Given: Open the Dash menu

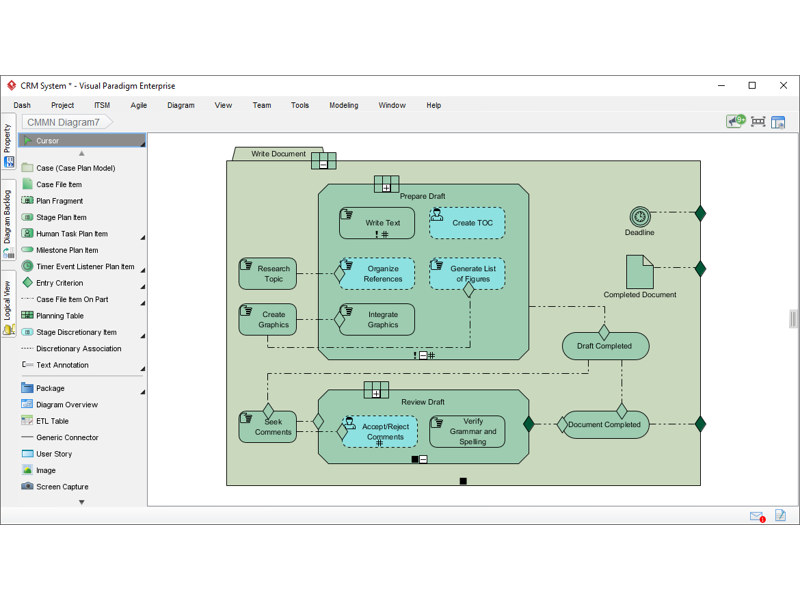Looking at the screenshot, I should [22, 105].
